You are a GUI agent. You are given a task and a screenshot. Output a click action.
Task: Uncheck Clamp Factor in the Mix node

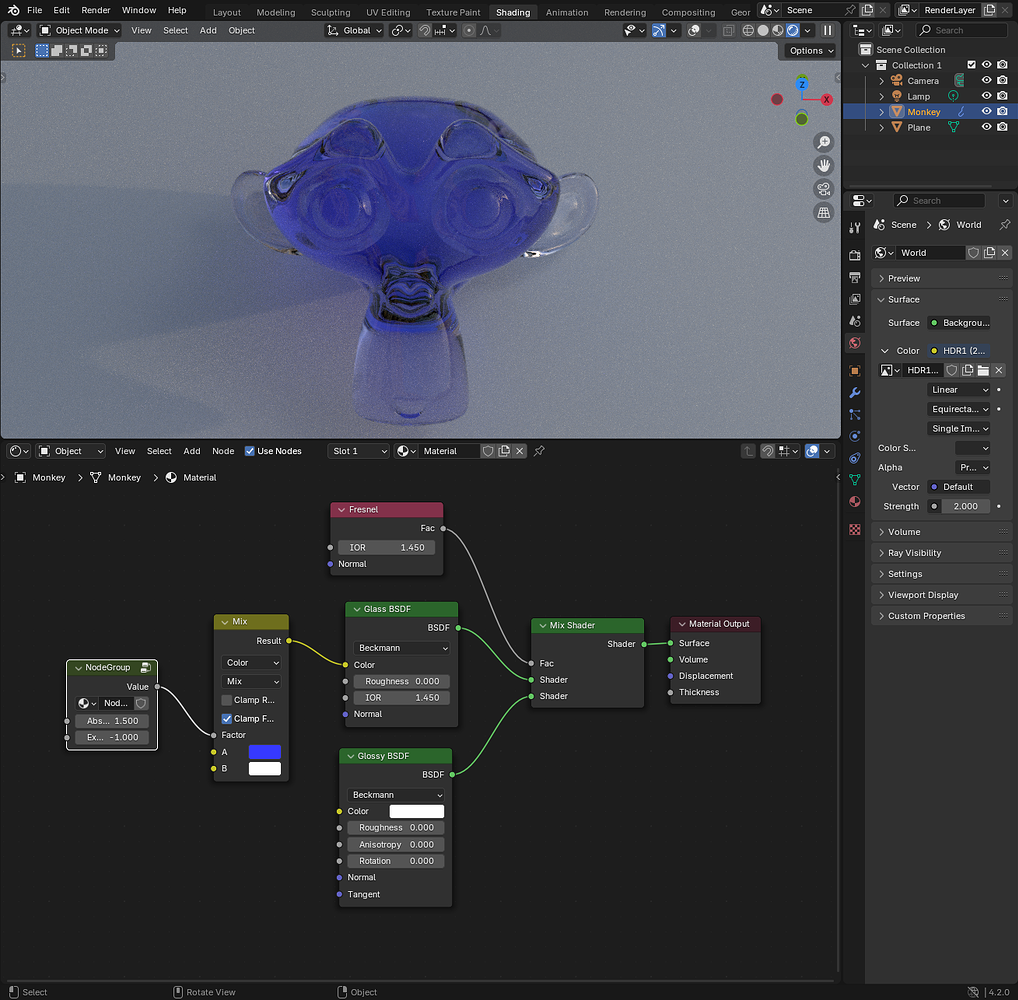tap(227, 719)
